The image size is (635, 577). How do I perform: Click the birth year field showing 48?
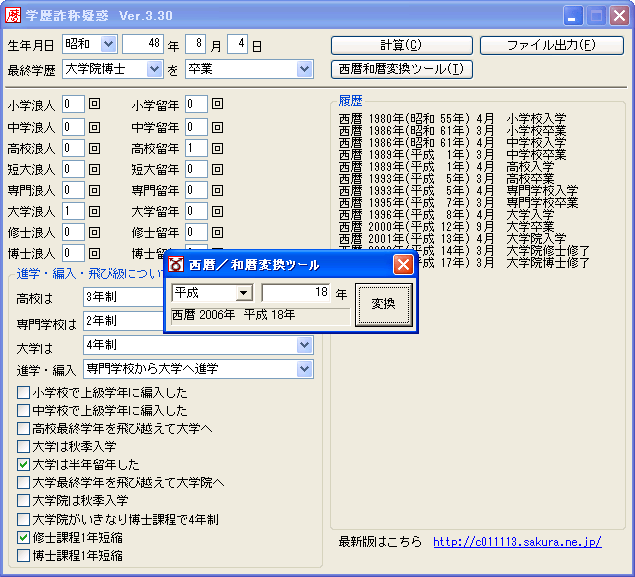142,44
